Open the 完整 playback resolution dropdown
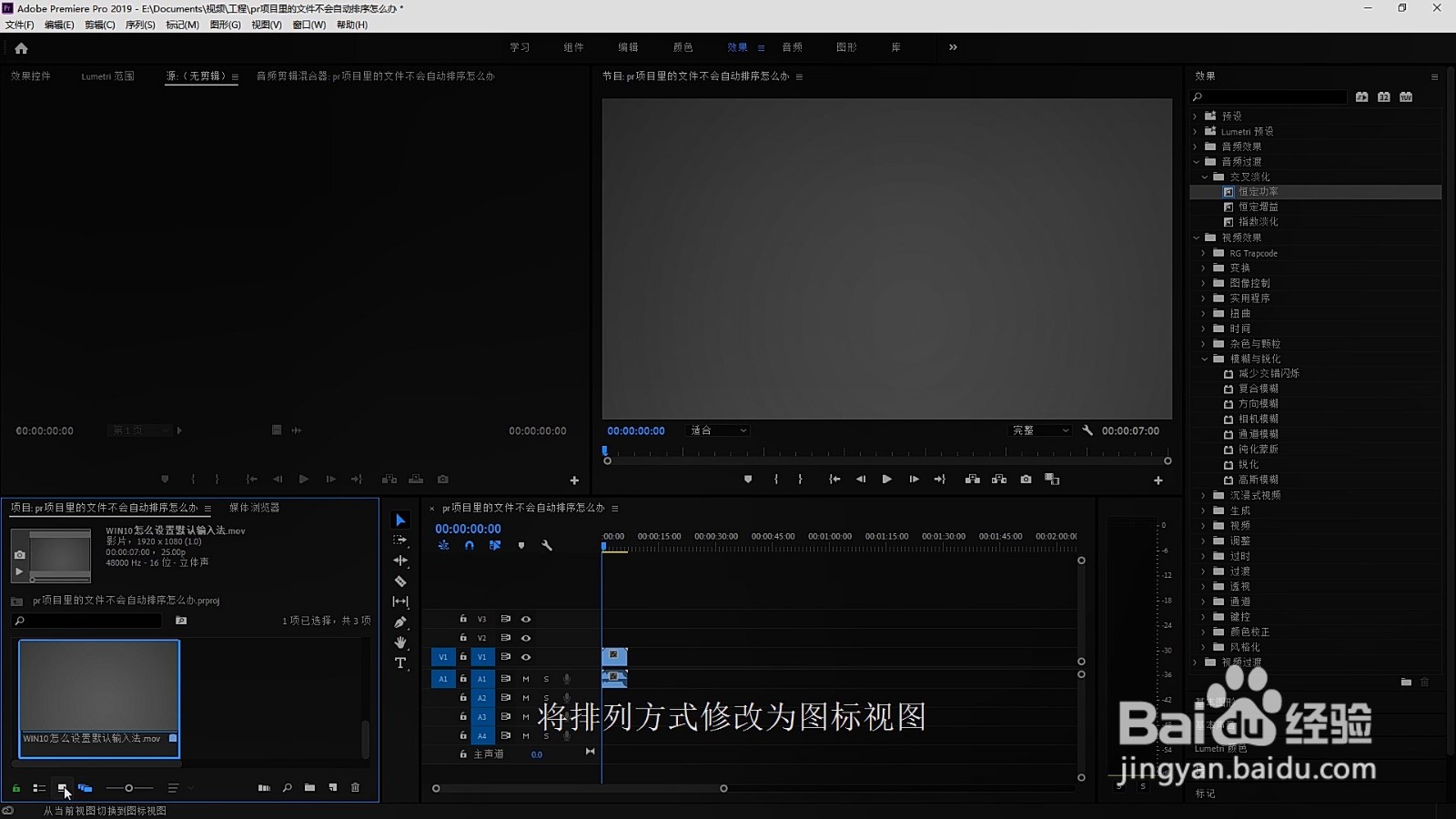Viewport: 1456px width, 819px height. click(x=1041, y=430)
